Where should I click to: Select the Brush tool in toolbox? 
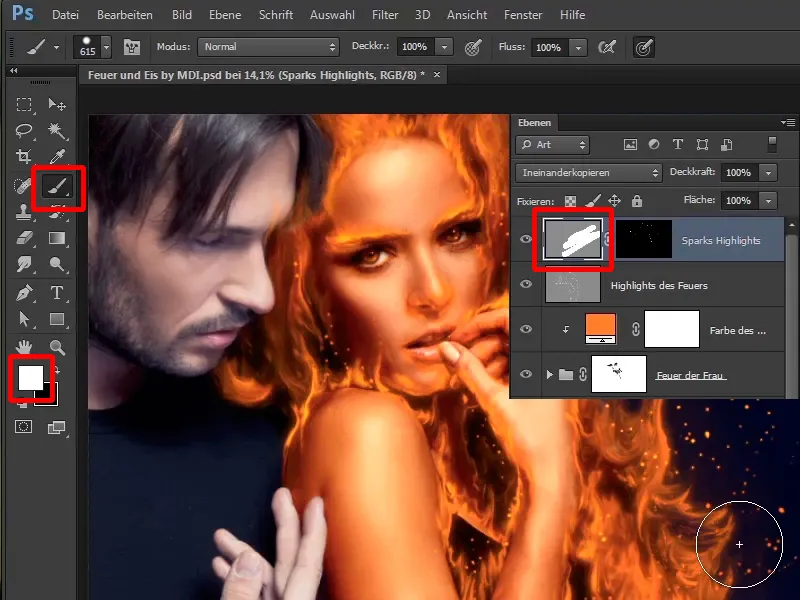click(56, 187)
